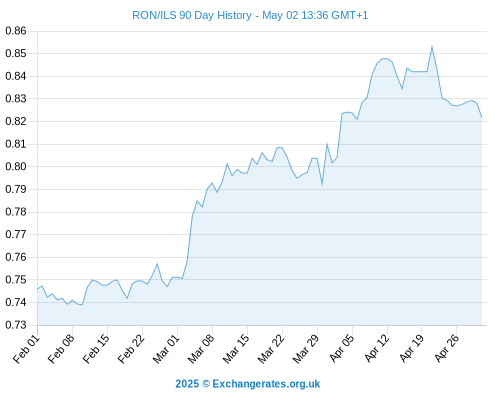Click the chart's highest peak near Apr 21
495x400 pixels.
432,47
